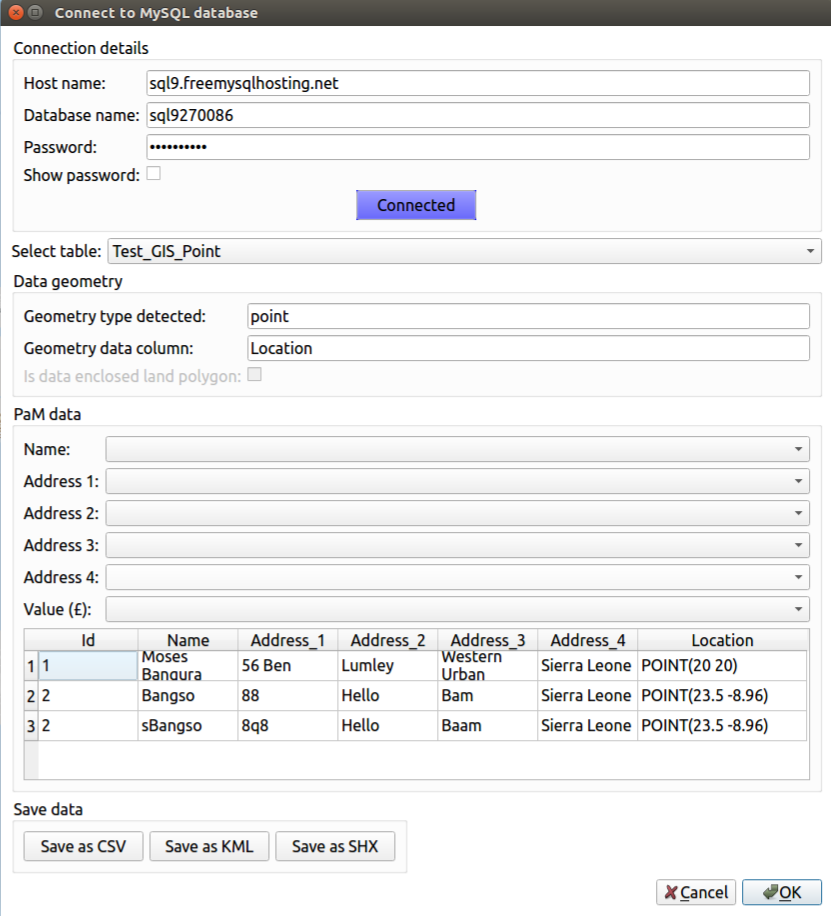The height and width of the screenshot is (916, 831).
Task: Click Save as KML button
Action: coord(209,846)
